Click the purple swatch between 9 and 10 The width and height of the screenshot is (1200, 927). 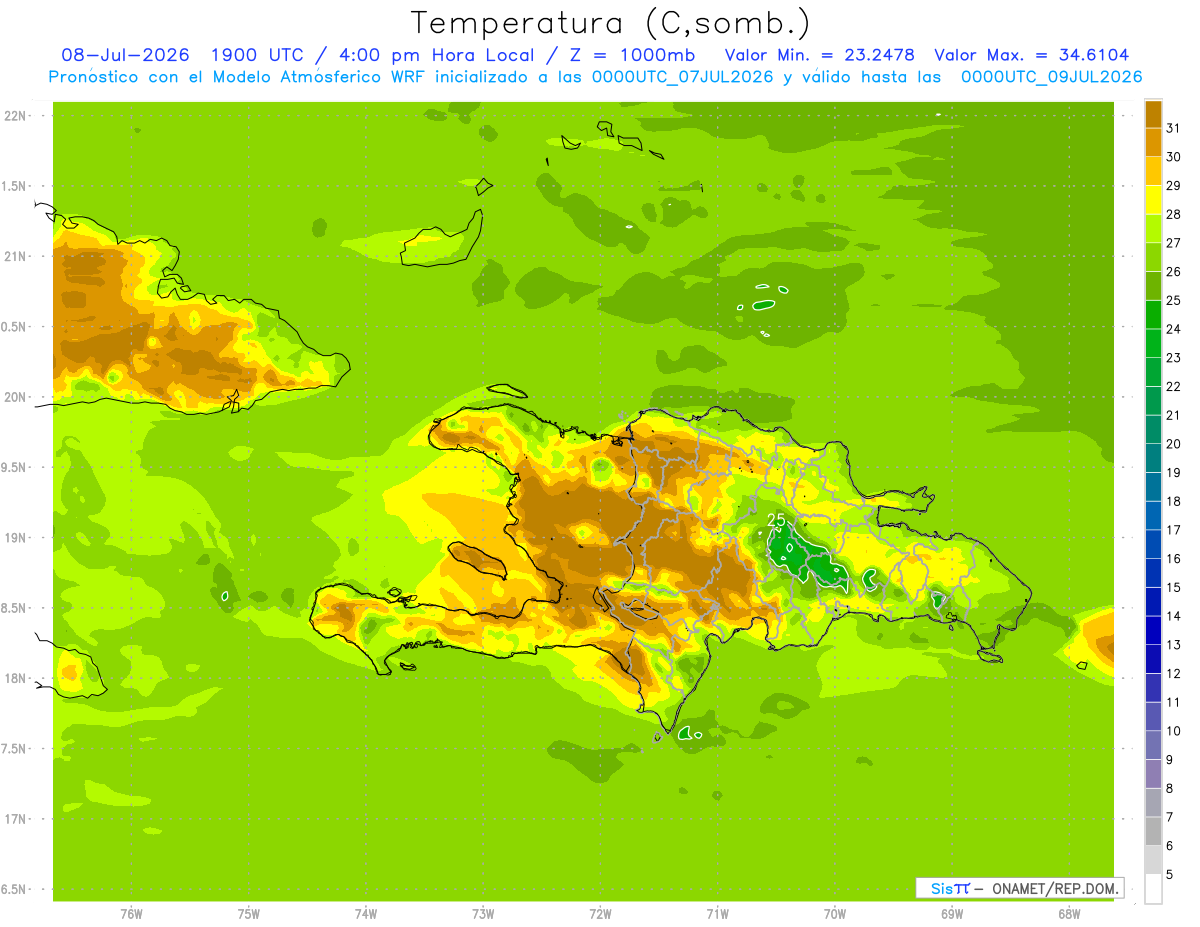(1153, 745)
